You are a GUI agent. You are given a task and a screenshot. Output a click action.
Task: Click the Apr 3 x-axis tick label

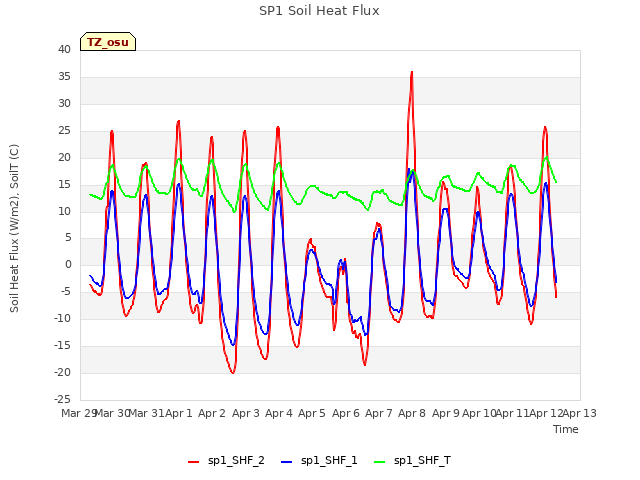pyautogui.click(x=246, y=413)
